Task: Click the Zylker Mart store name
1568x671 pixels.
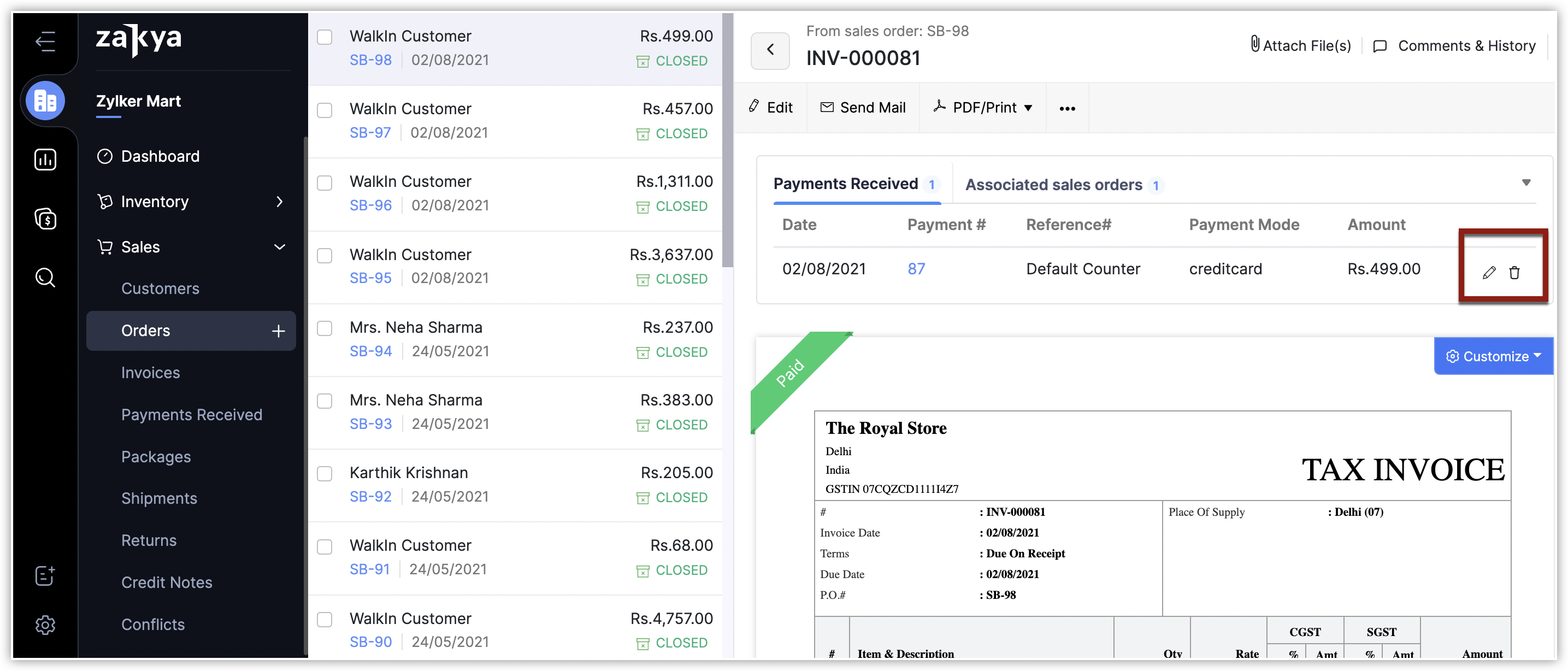Action: coord(138,101)
